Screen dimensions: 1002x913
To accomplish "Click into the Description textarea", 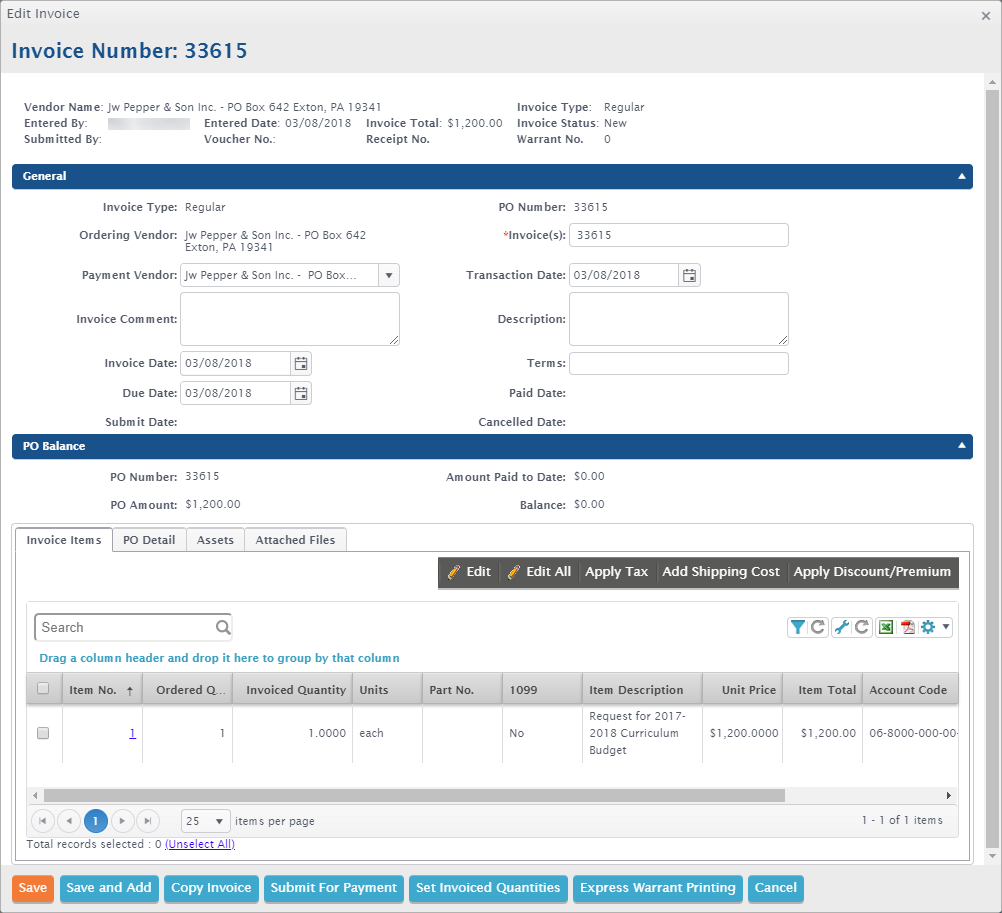I will point(679,319).
